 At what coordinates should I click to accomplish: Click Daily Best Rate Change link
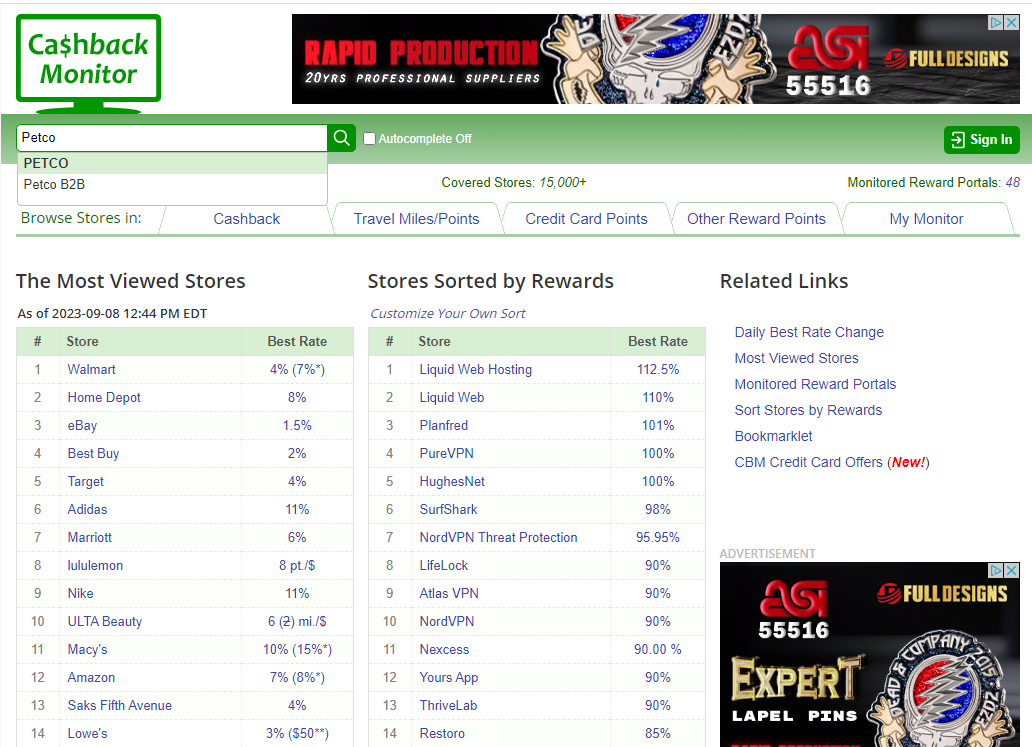pos(809,332)
